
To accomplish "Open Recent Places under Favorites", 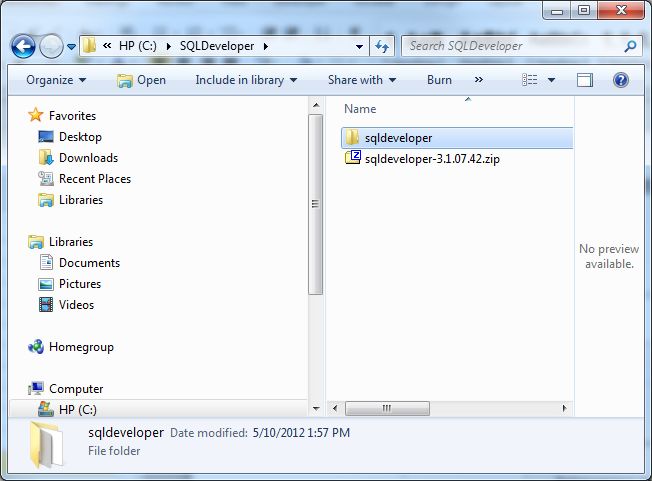I will click(x=95, y=179).
